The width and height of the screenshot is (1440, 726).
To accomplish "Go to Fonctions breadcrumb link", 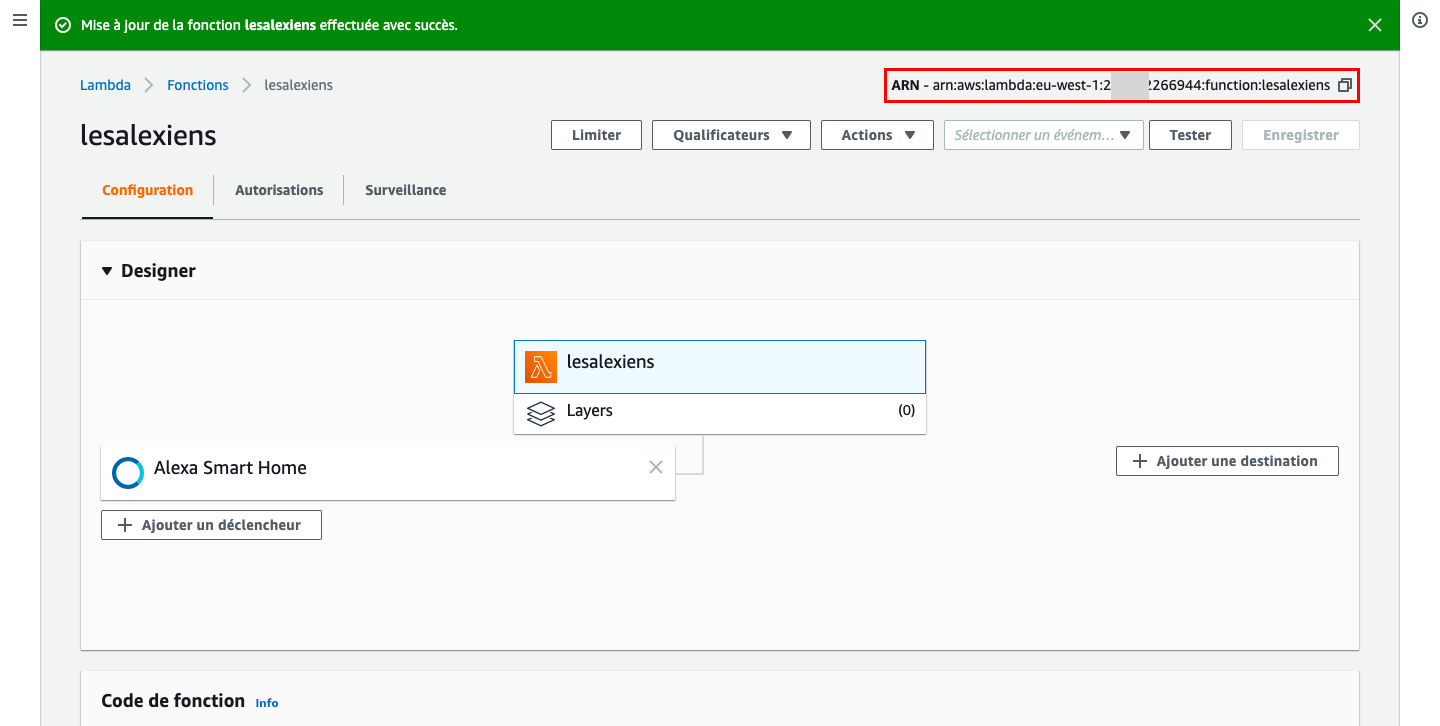I will [x=198, y=85].
